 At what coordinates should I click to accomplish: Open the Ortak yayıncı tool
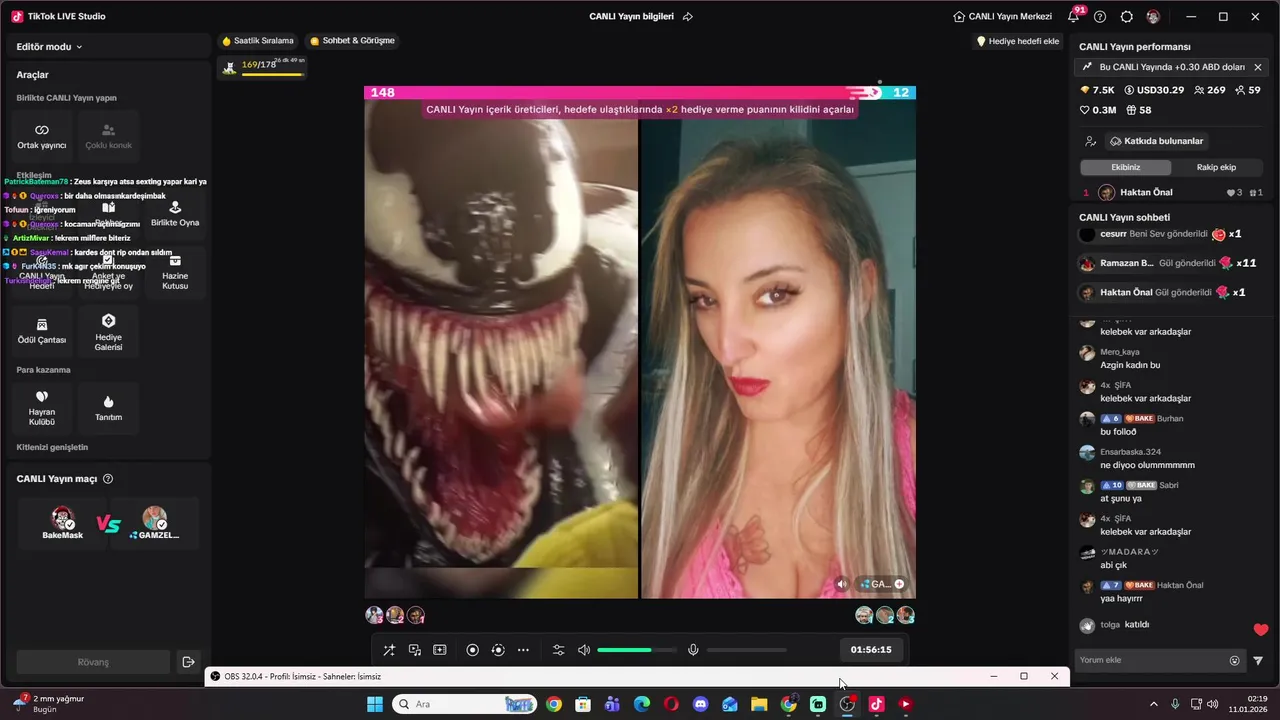[42, 137]
